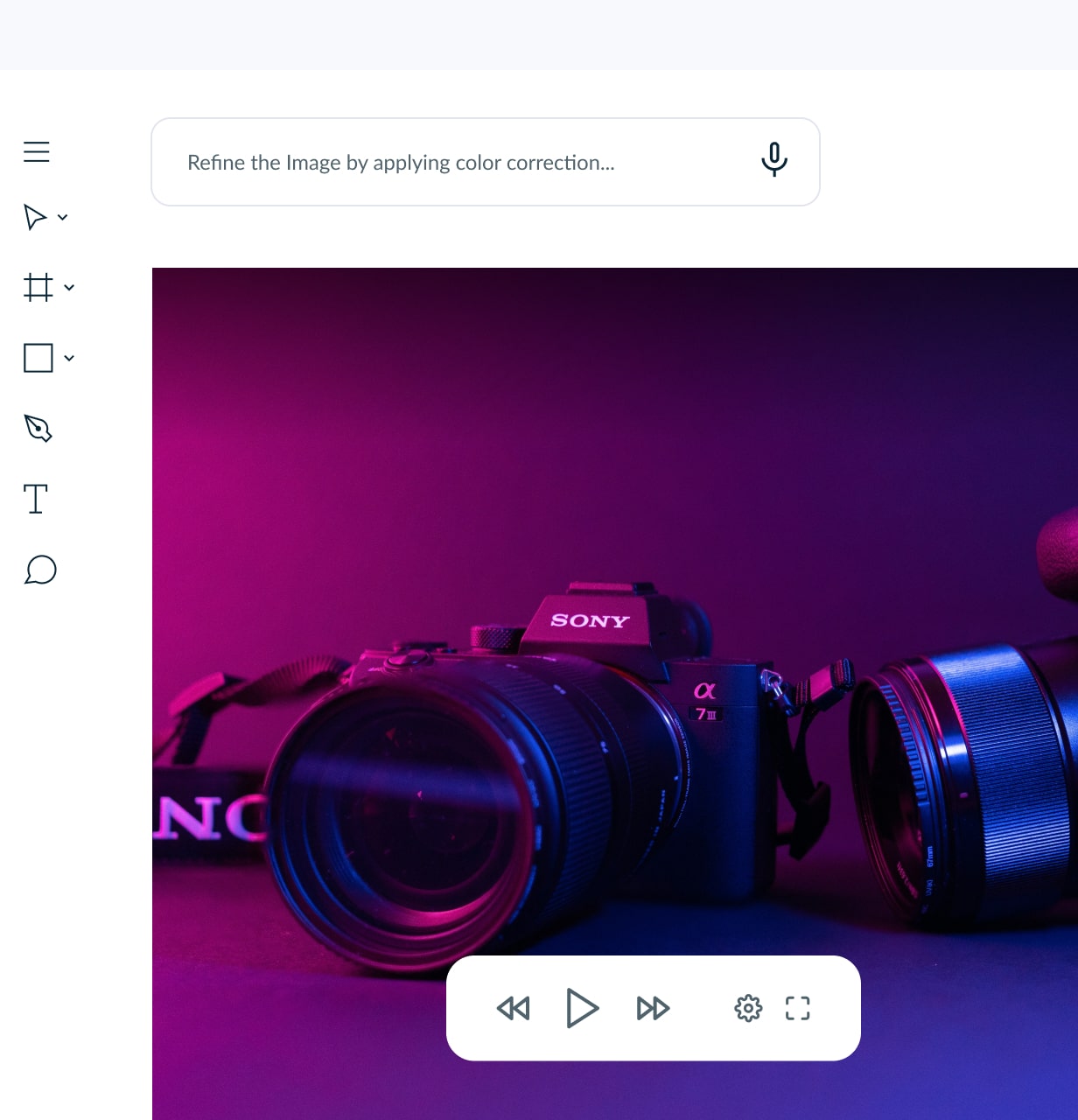This screenshot has width=1078, height=1120.
Task: Enter fullscreen mode
Action: tap(798, 1009)
